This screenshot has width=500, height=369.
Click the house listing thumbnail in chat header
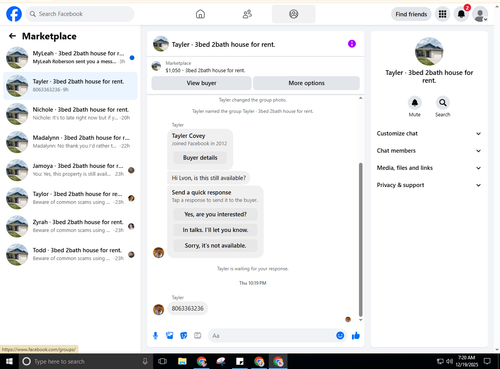click(161, 44)
